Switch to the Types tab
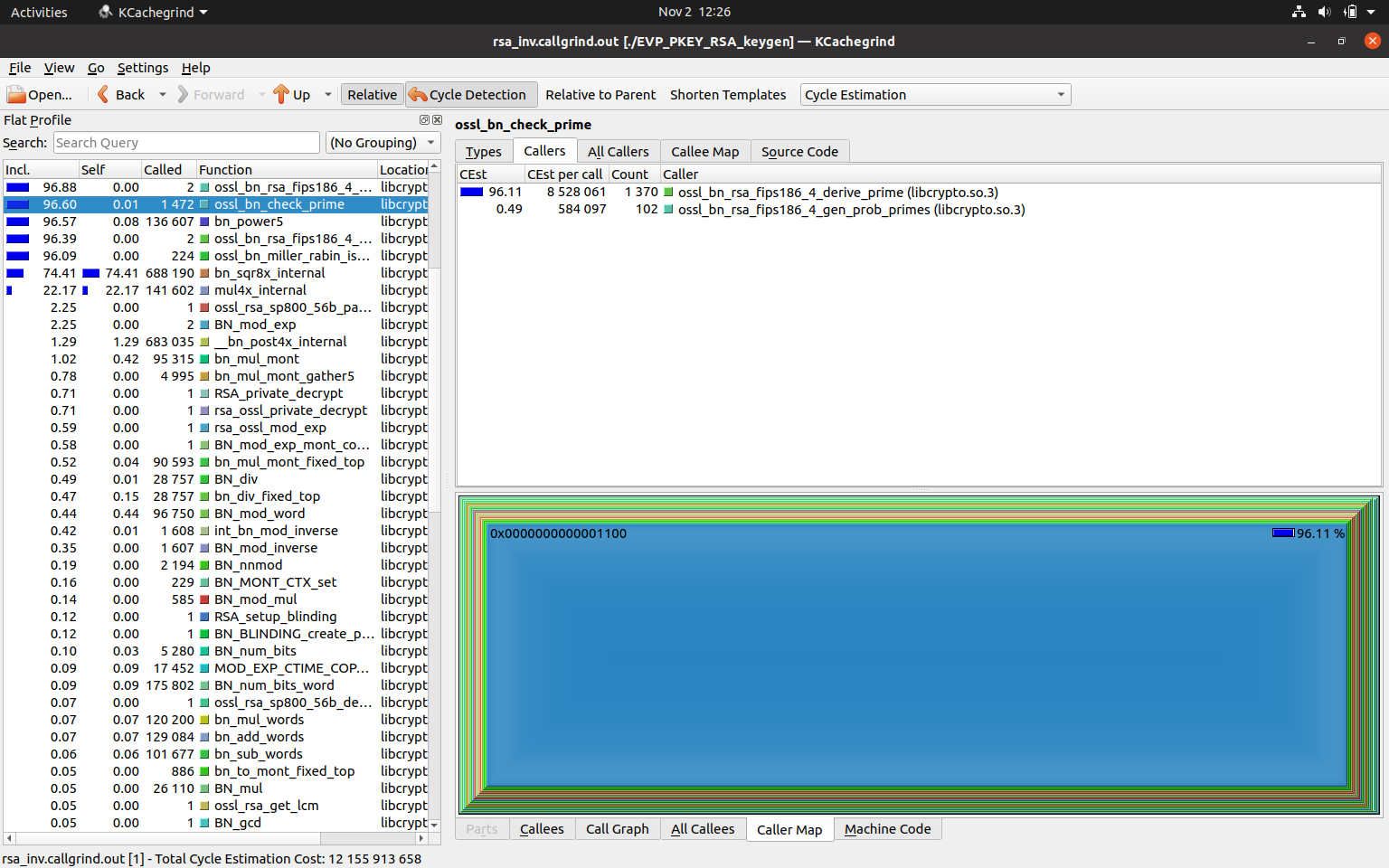This screenshot has width=1389, height=868. coord(483,152)
